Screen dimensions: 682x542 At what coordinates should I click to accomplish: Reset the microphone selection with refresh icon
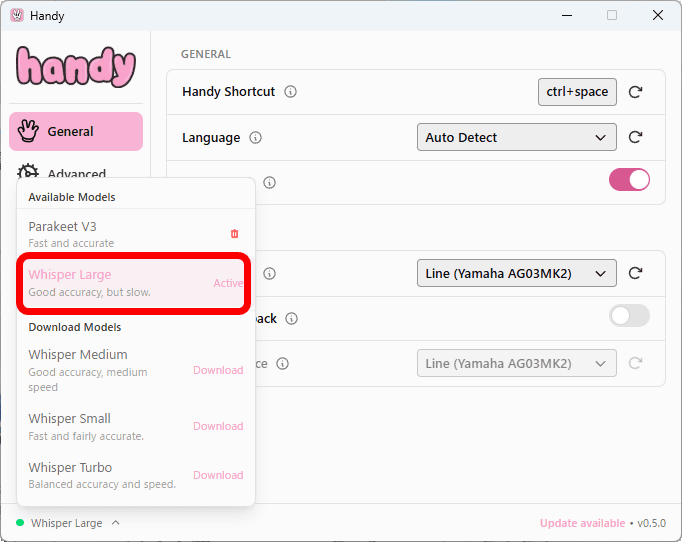tap(635, 273)
